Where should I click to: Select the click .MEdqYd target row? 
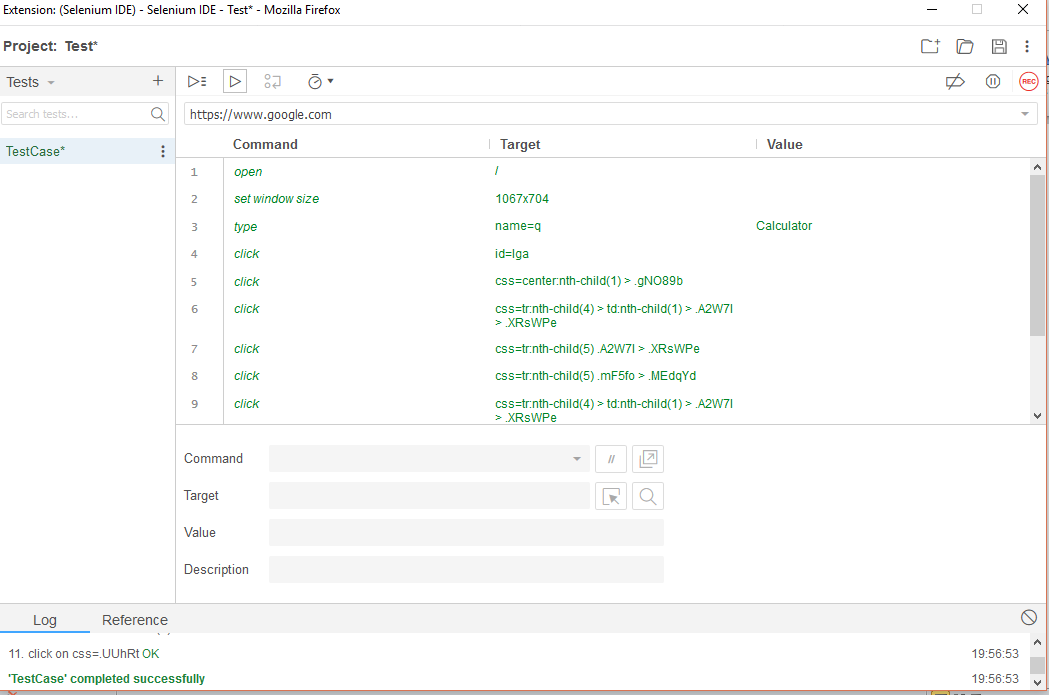pyautogui.click(x=605, y=376)
